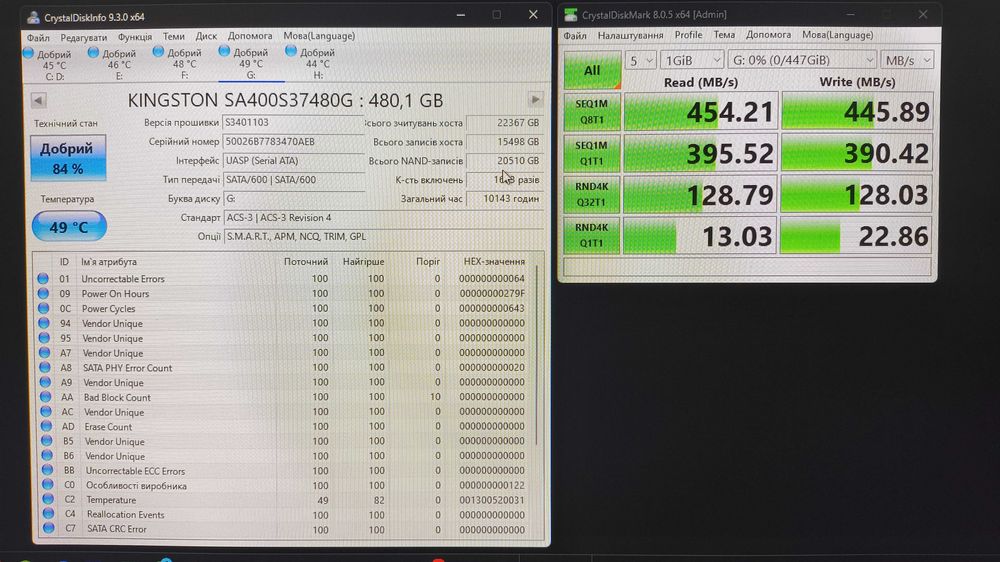The height and width of the screenshot is (562, 1000).
Task: Click status icon for Bad Block Count row
Action: tap(45, 397)
